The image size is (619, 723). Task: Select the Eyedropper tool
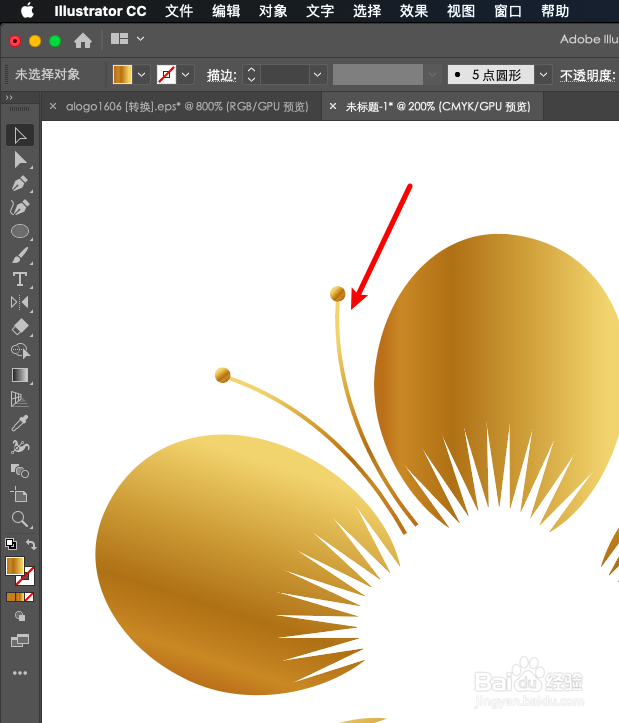[20, 423]
